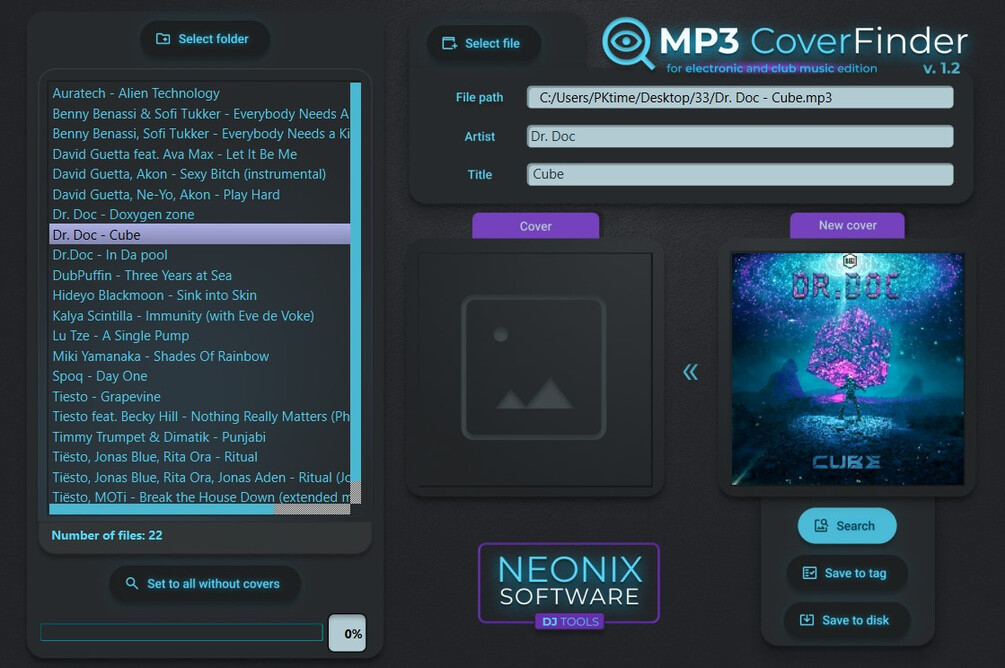The image size is (1005, 668).
Task: Select Benny Benassi & Sofi Tukker track
Action: point(199,113)
